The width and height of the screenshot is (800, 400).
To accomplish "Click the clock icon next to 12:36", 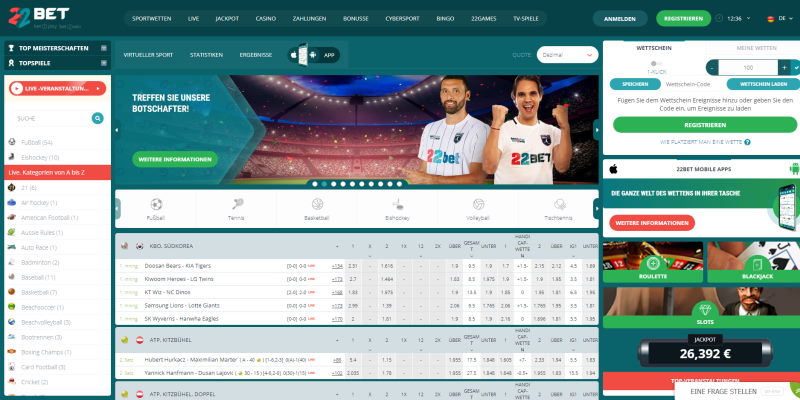I will tap(719, 18).
